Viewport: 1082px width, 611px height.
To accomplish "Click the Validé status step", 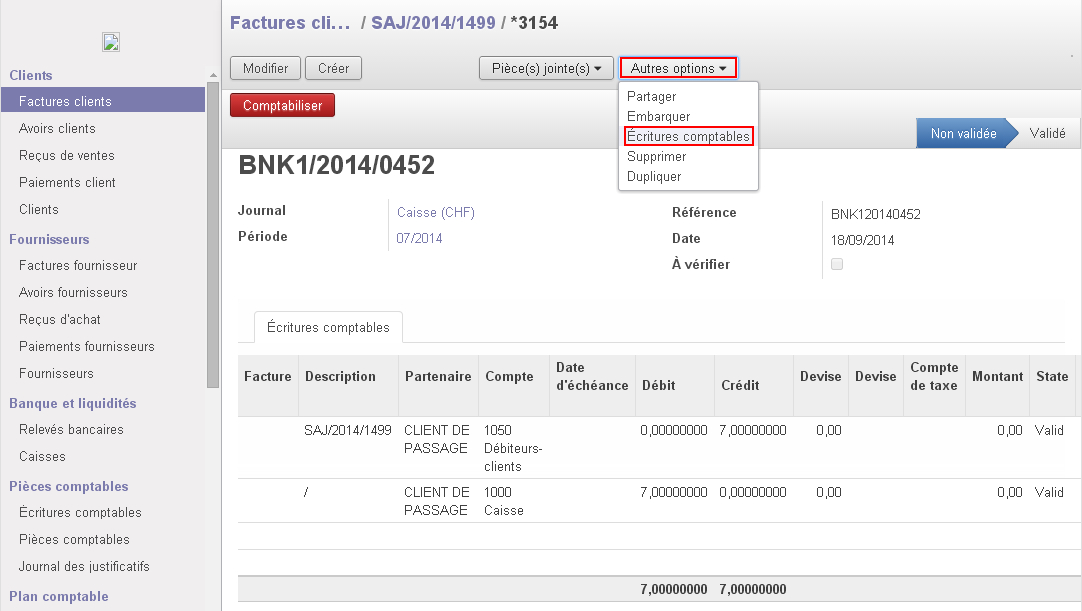I will [1047, 133].
